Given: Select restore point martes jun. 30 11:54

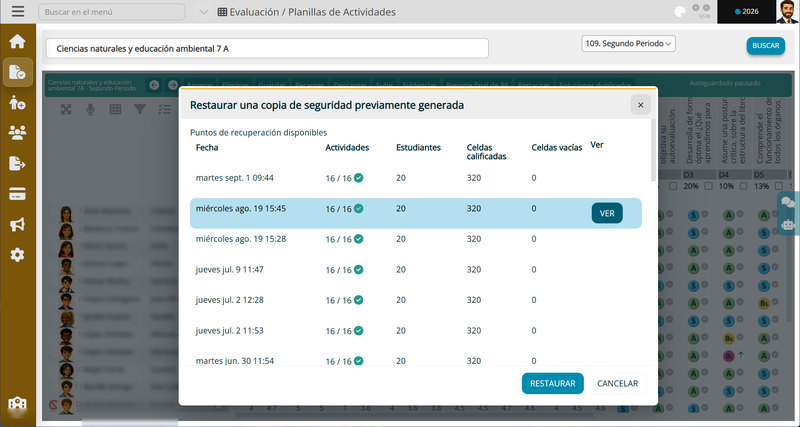Looking at the screenshot, I should [416, 359].
